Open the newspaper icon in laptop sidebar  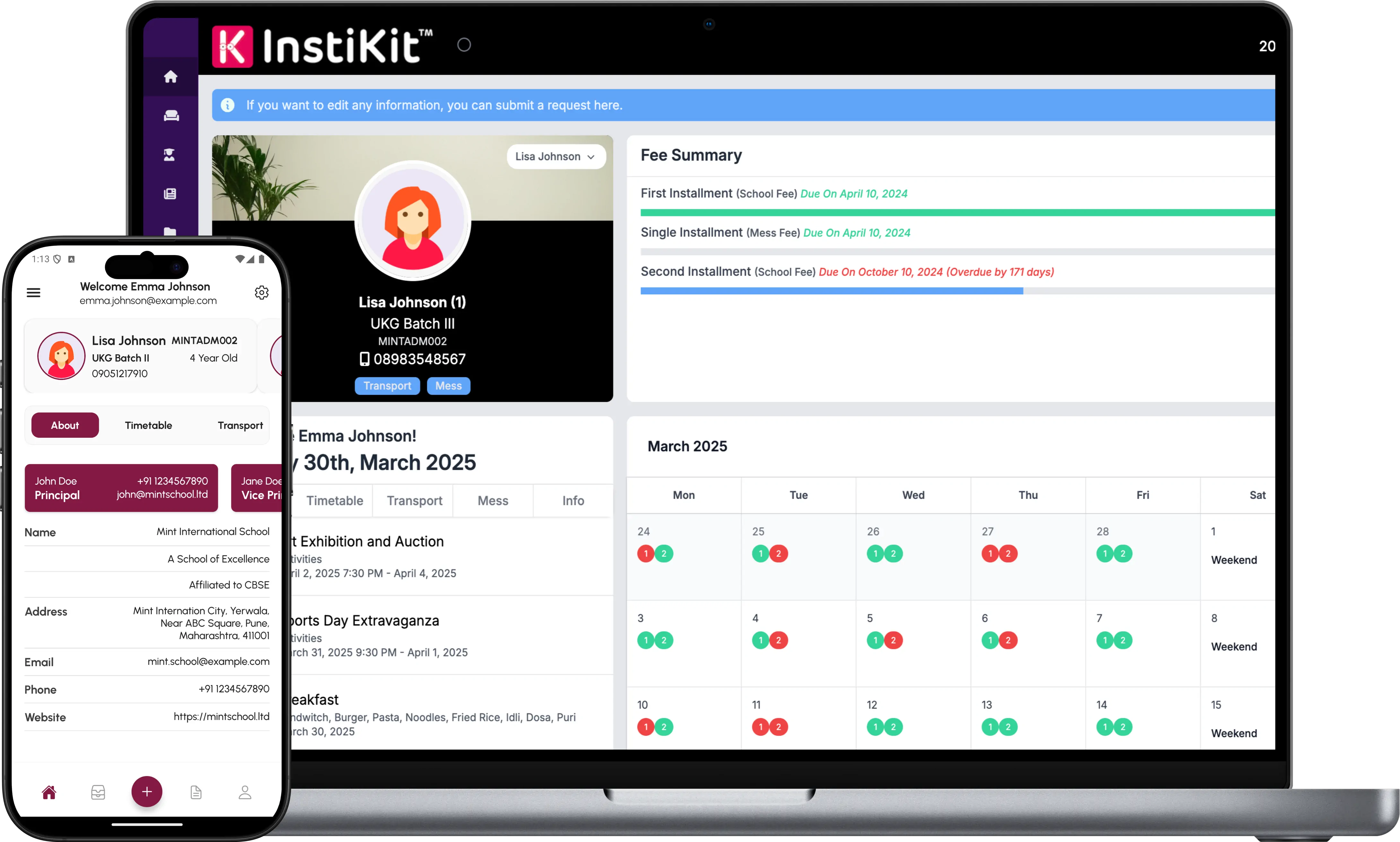click(x=170, y=193)
